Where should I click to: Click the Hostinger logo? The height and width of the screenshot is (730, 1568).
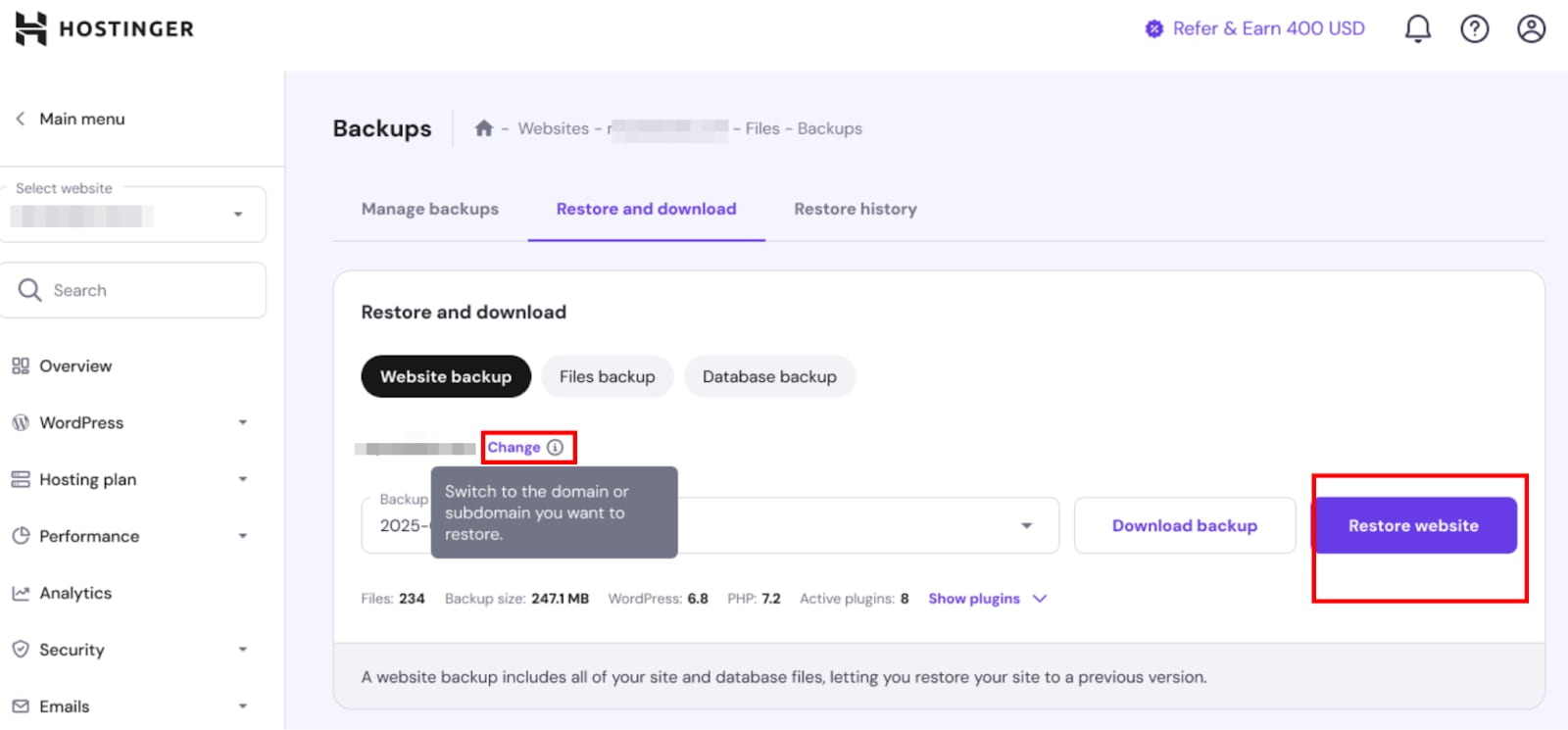(104, 29)
